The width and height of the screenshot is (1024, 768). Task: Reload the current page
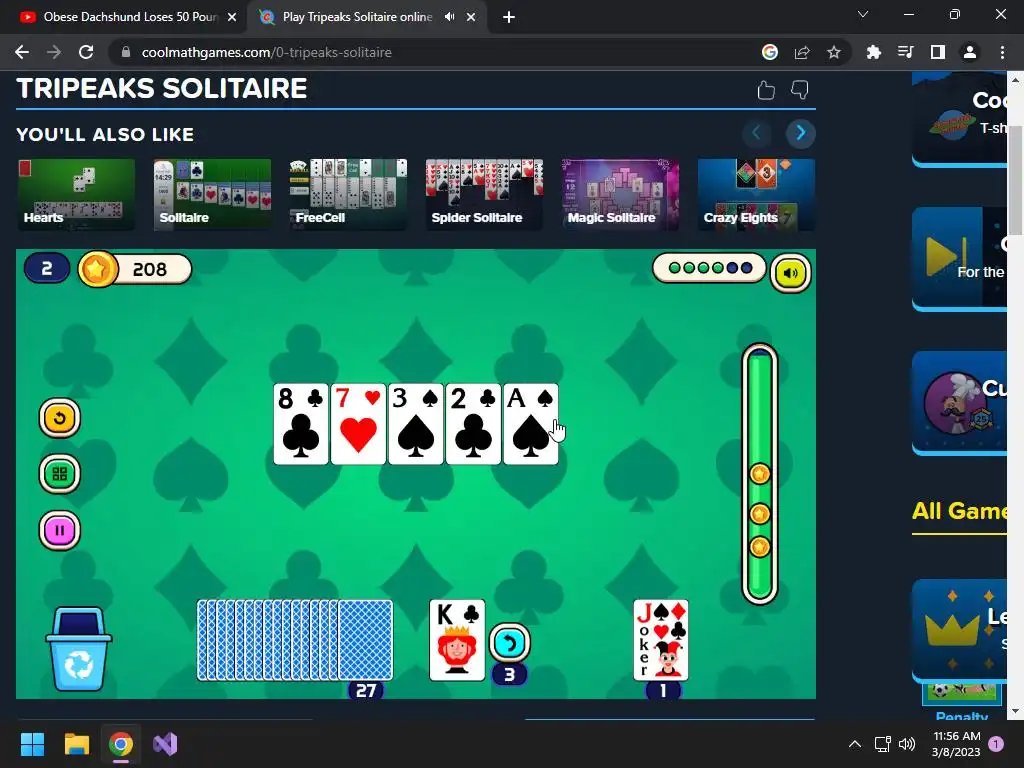pos(86,52)
